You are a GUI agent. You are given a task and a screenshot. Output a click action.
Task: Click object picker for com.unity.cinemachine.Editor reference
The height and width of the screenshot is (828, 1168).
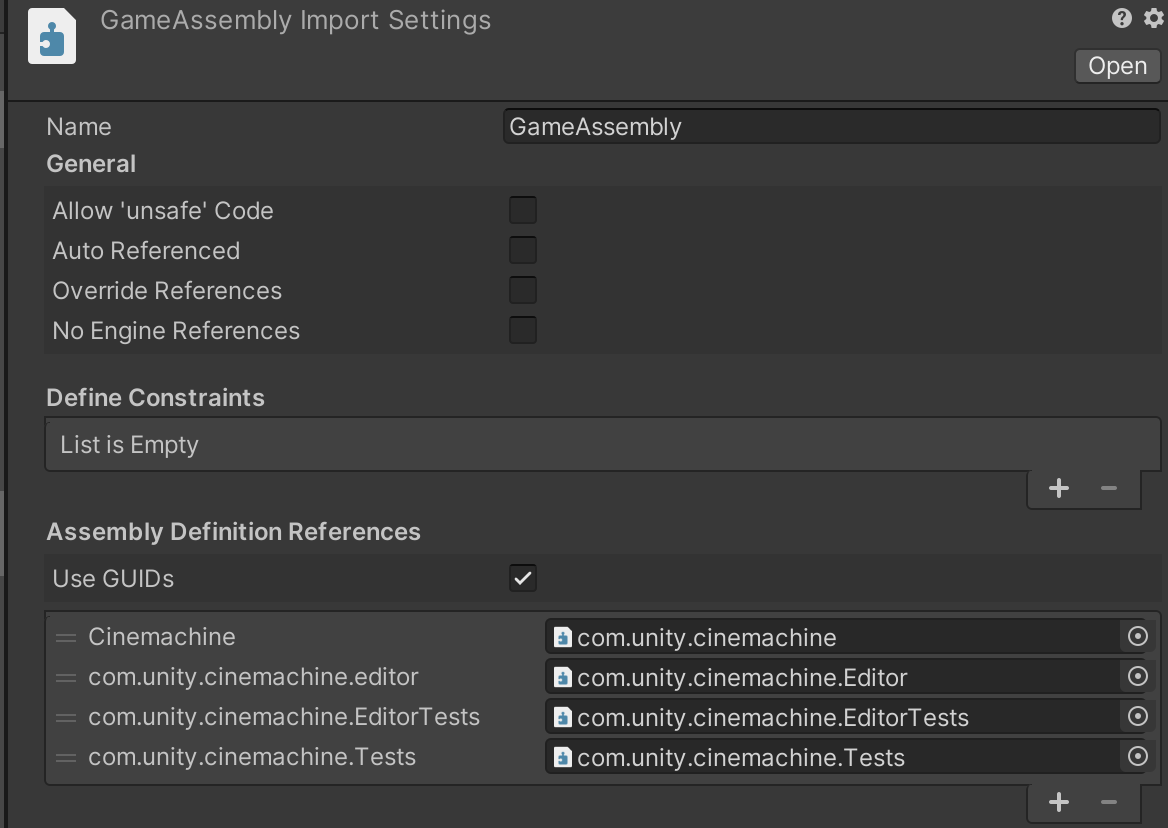pyautogui.click(x=1137, y=677)
